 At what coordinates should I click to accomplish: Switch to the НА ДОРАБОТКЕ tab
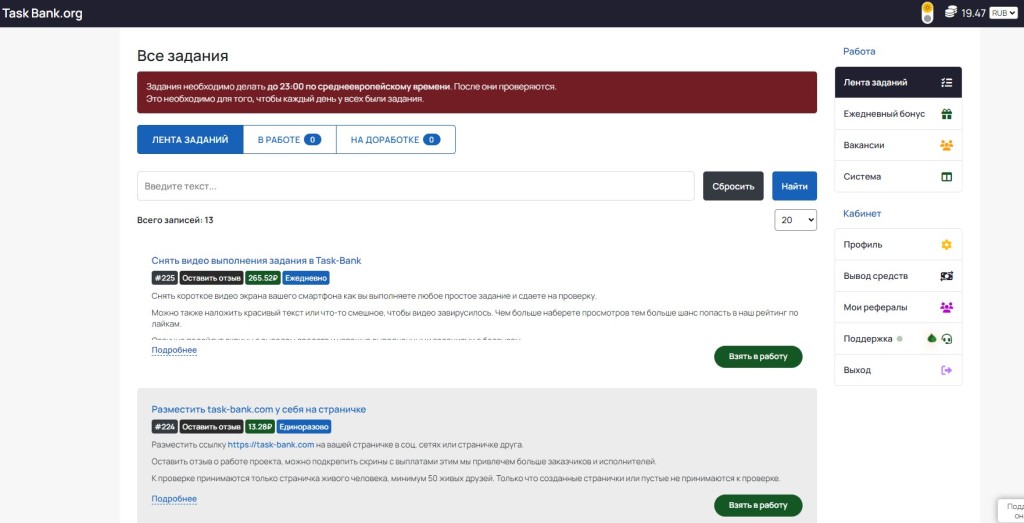(396, 140)
